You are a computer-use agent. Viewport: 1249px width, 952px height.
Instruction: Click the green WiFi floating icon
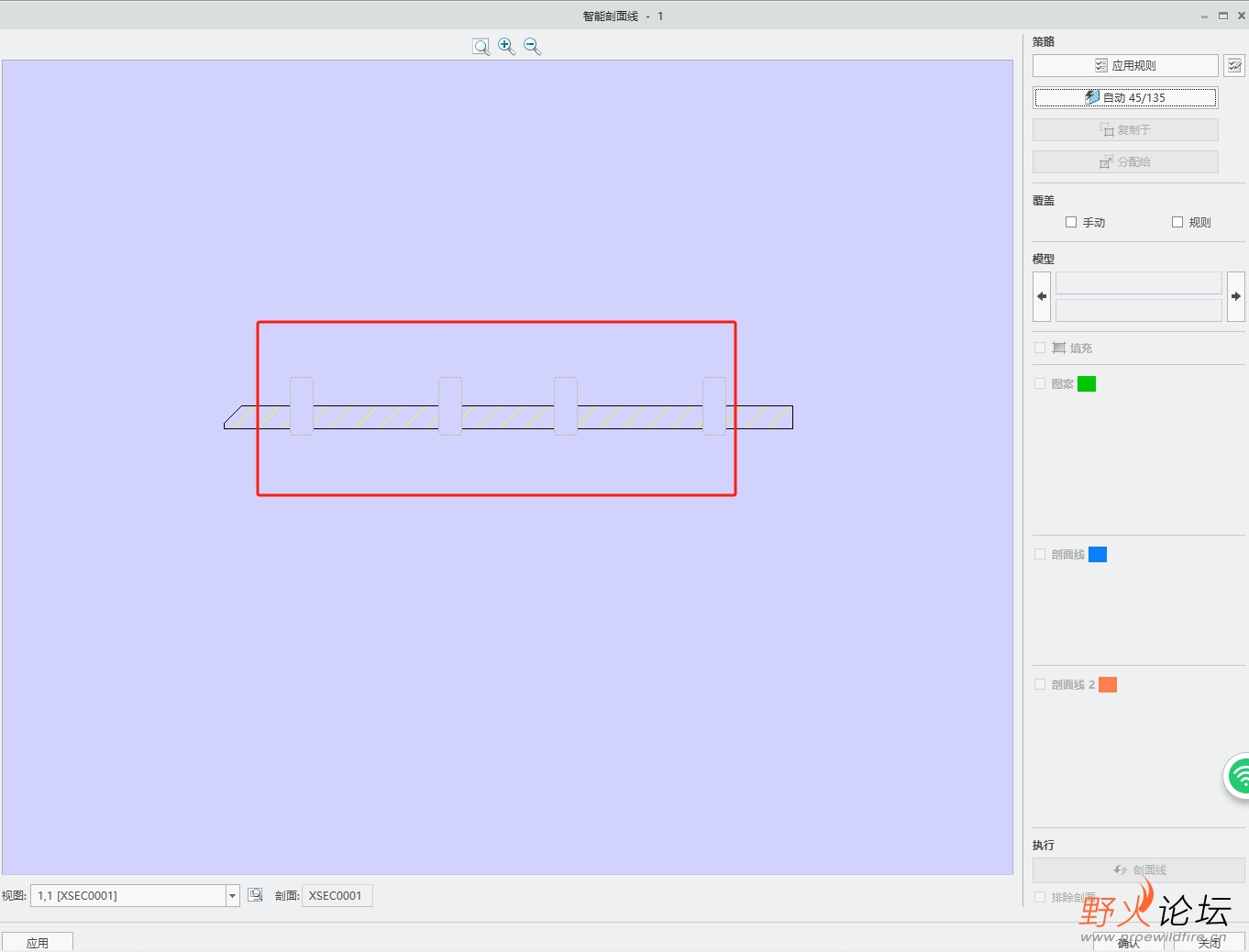click(1238, 777)
